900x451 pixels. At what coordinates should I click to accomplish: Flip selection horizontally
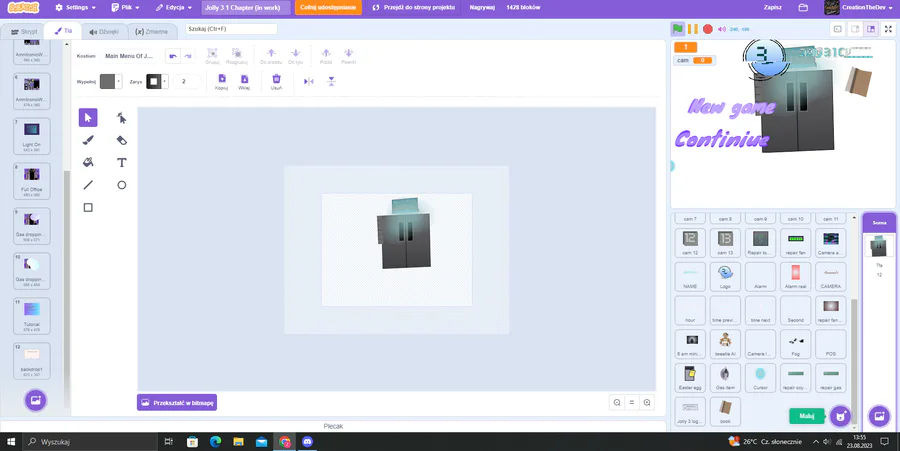pos(309,81)
